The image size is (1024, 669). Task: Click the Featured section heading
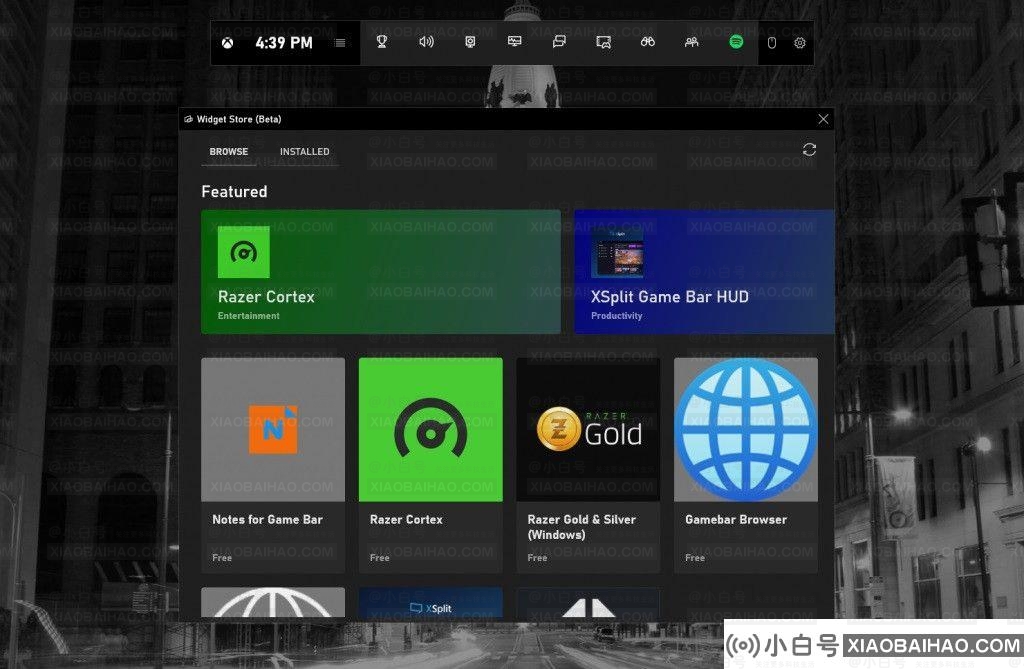[234, 191]
